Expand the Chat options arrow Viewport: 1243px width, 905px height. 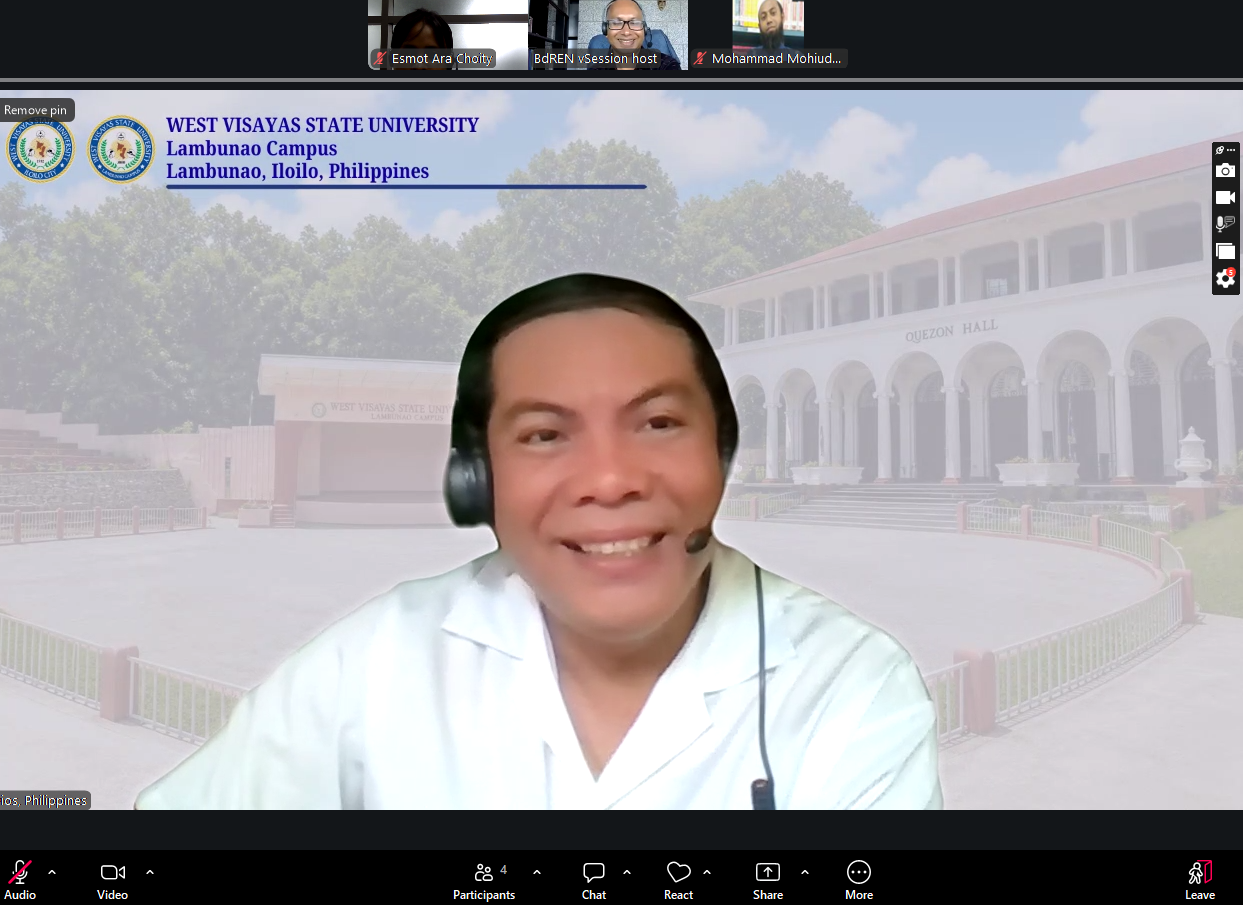click(x=627, y=872)
